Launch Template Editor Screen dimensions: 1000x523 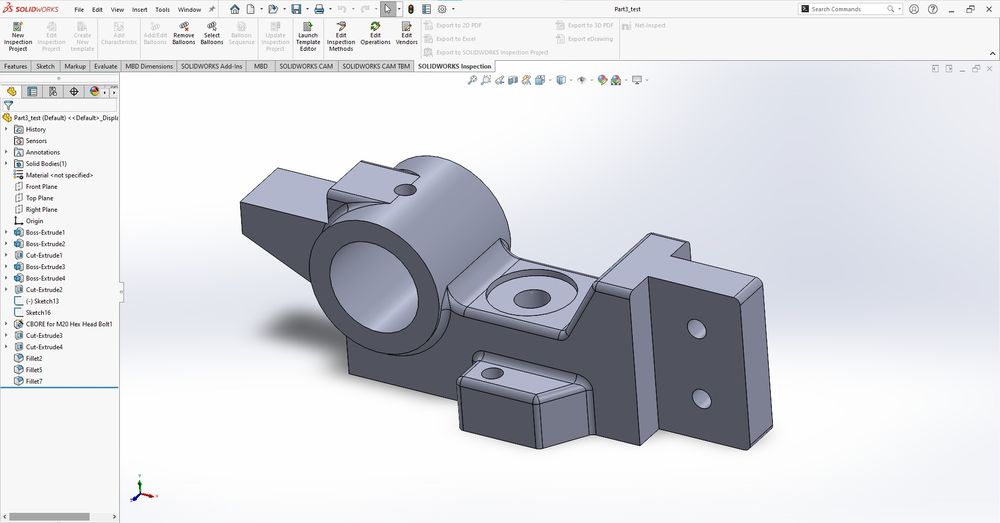(x=308, y=36)
